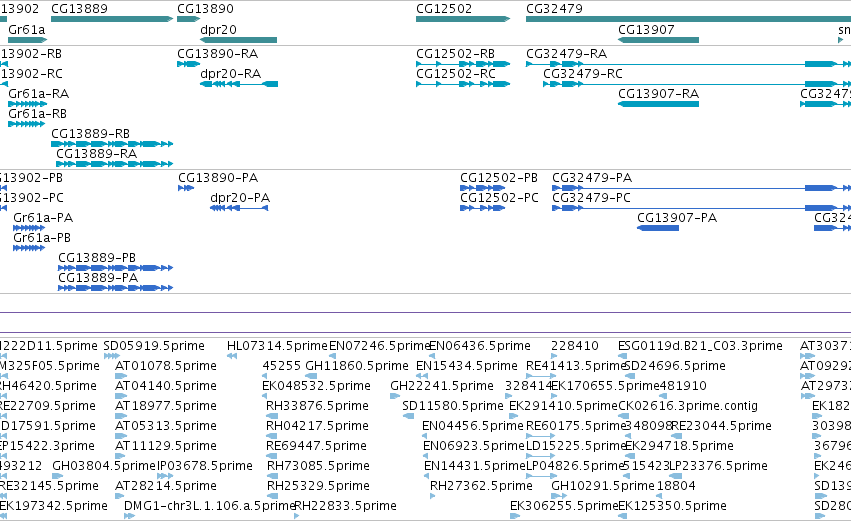Select the CG12502-PB protein label
This screenshot has width=851, height=521.
(x=499, y=177)
